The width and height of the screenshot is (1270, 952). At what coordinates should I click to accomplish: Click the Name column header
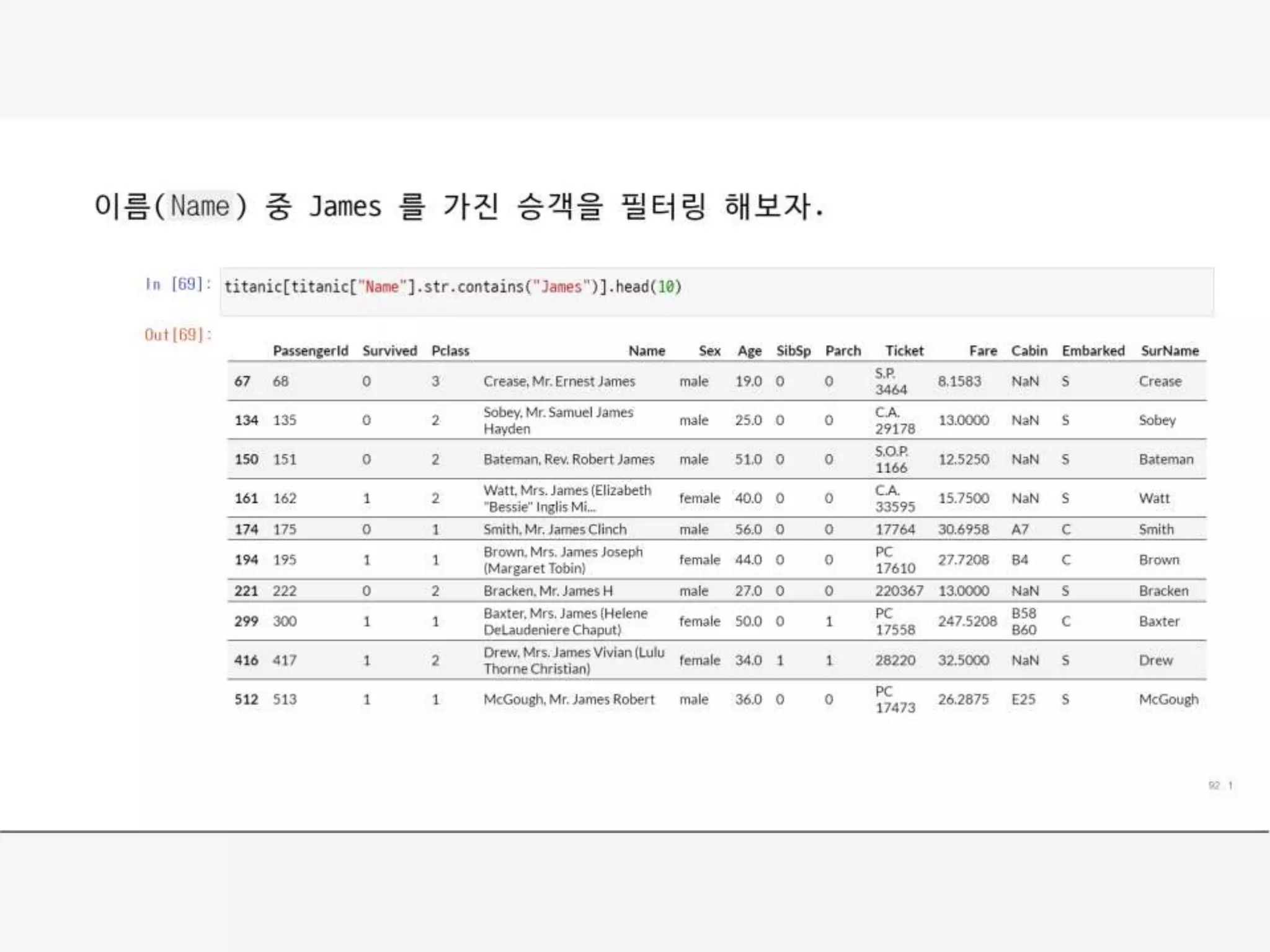(x=646, y=351)
